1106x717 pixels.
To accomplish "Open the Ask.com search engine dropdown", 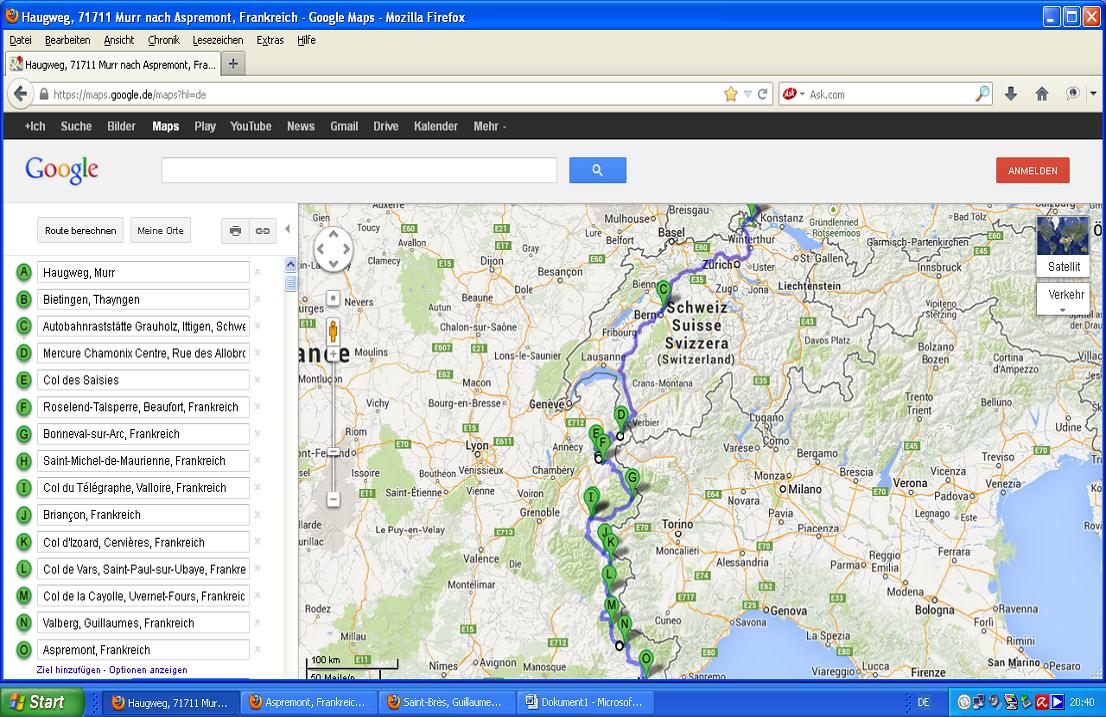I will pyautogui.click(x=795, y=94).
